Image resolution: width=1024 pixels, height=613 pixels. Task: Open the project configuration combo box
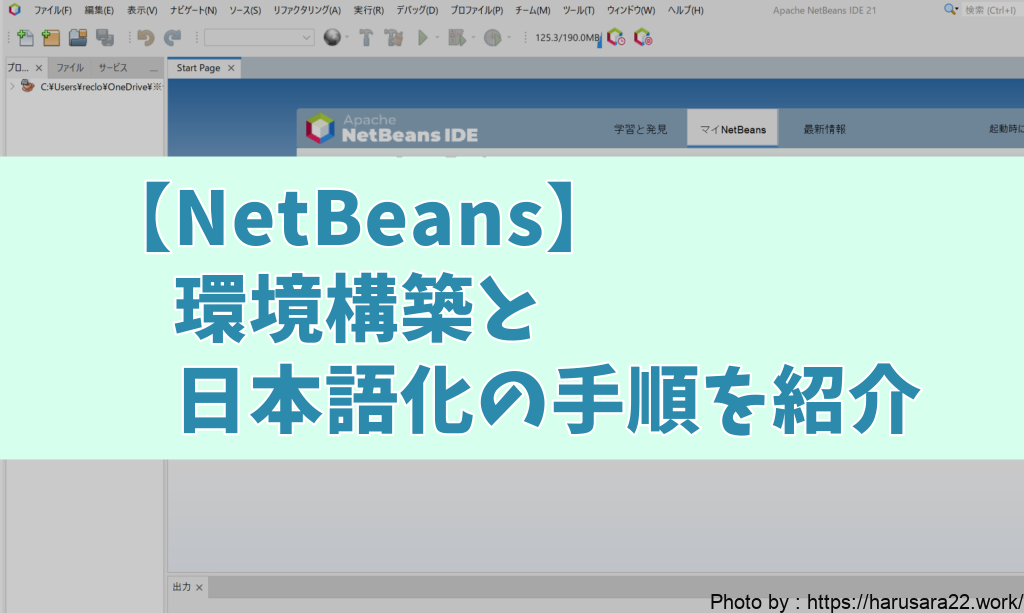[x=259, y=38]
